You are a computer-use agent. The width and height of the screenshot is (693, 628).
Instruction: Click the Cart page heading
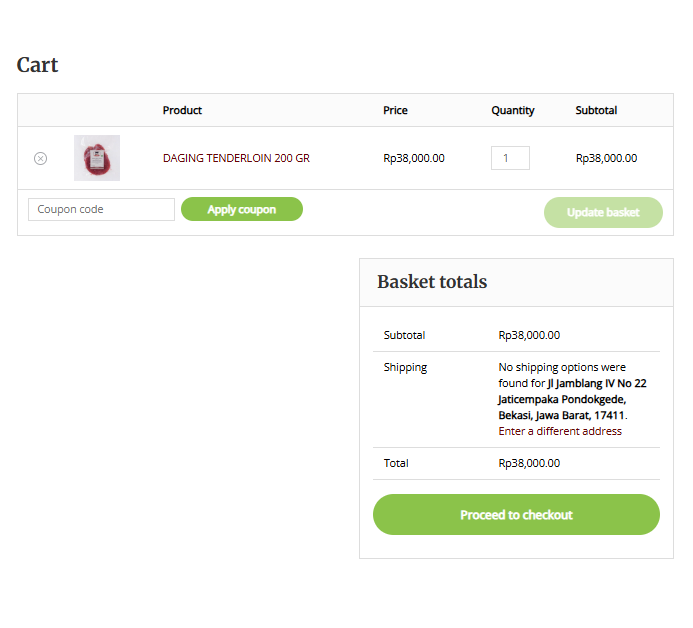coord(37,65)
